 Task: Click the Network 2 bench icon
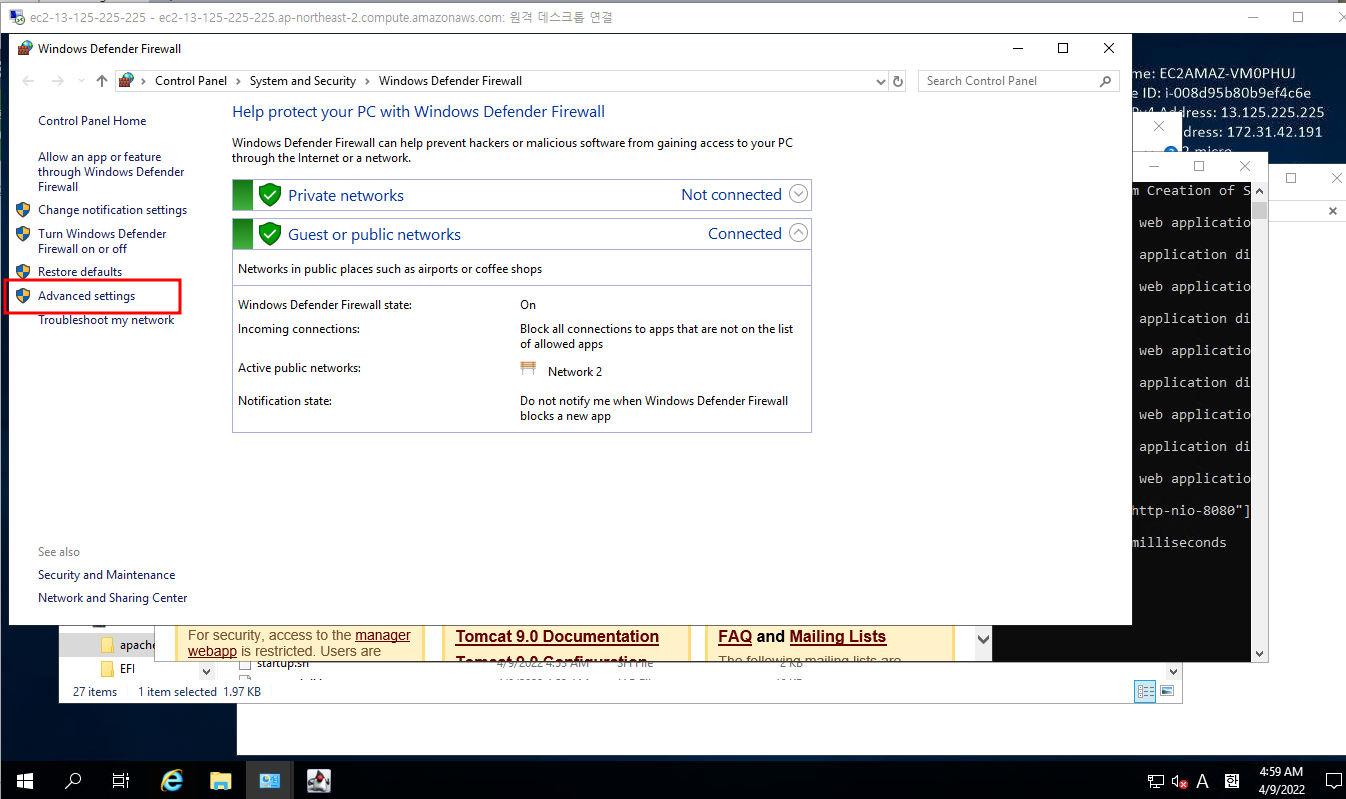[x=528, y=369]
